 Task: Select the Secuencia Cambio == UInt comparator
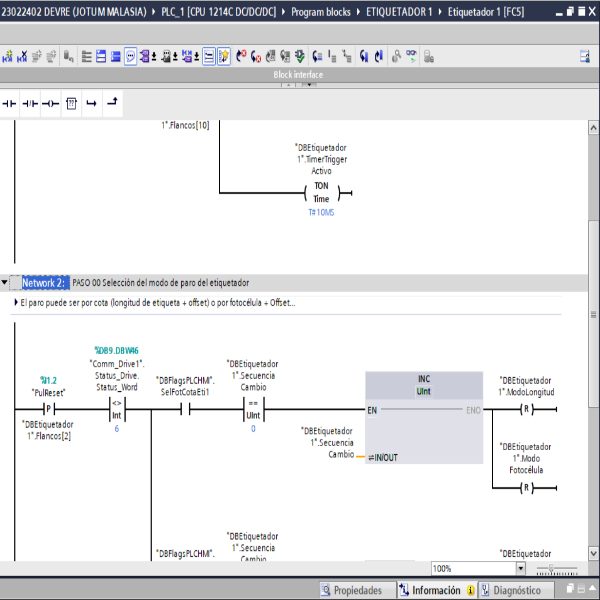(x=253, y=409)
